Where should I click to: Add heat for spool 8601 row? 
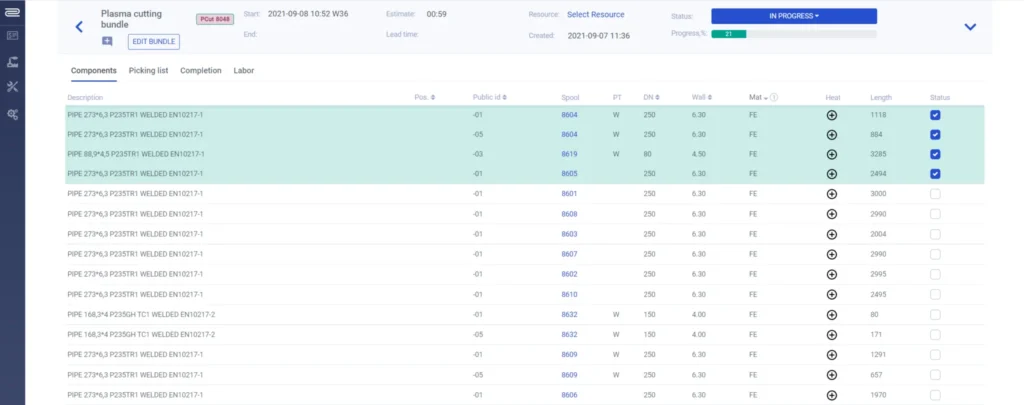(831, 194)
